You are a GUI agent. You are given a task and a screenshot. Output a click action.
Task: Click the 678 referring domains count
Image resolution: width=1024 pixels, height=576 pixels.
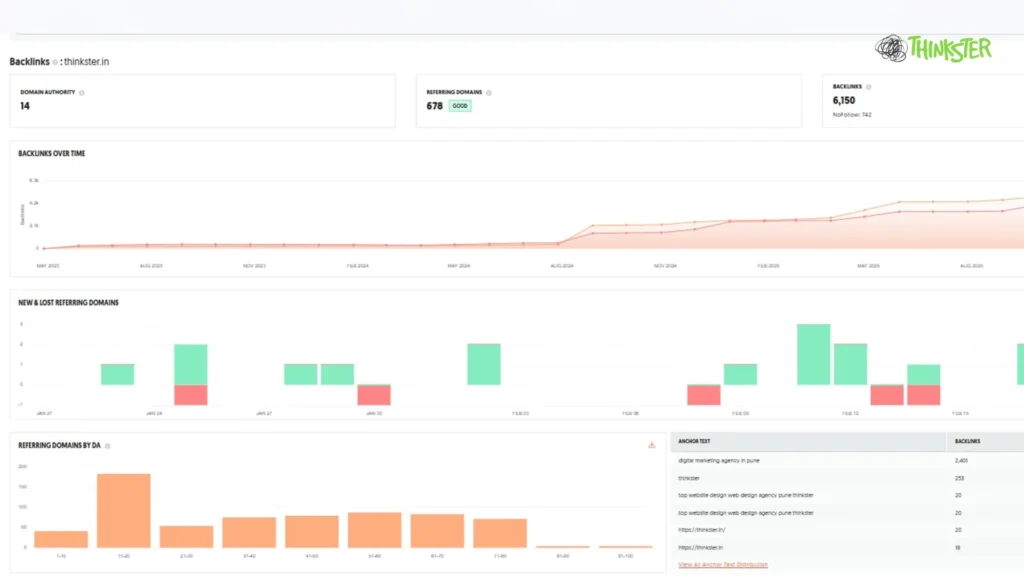click(x=434, y=106)
